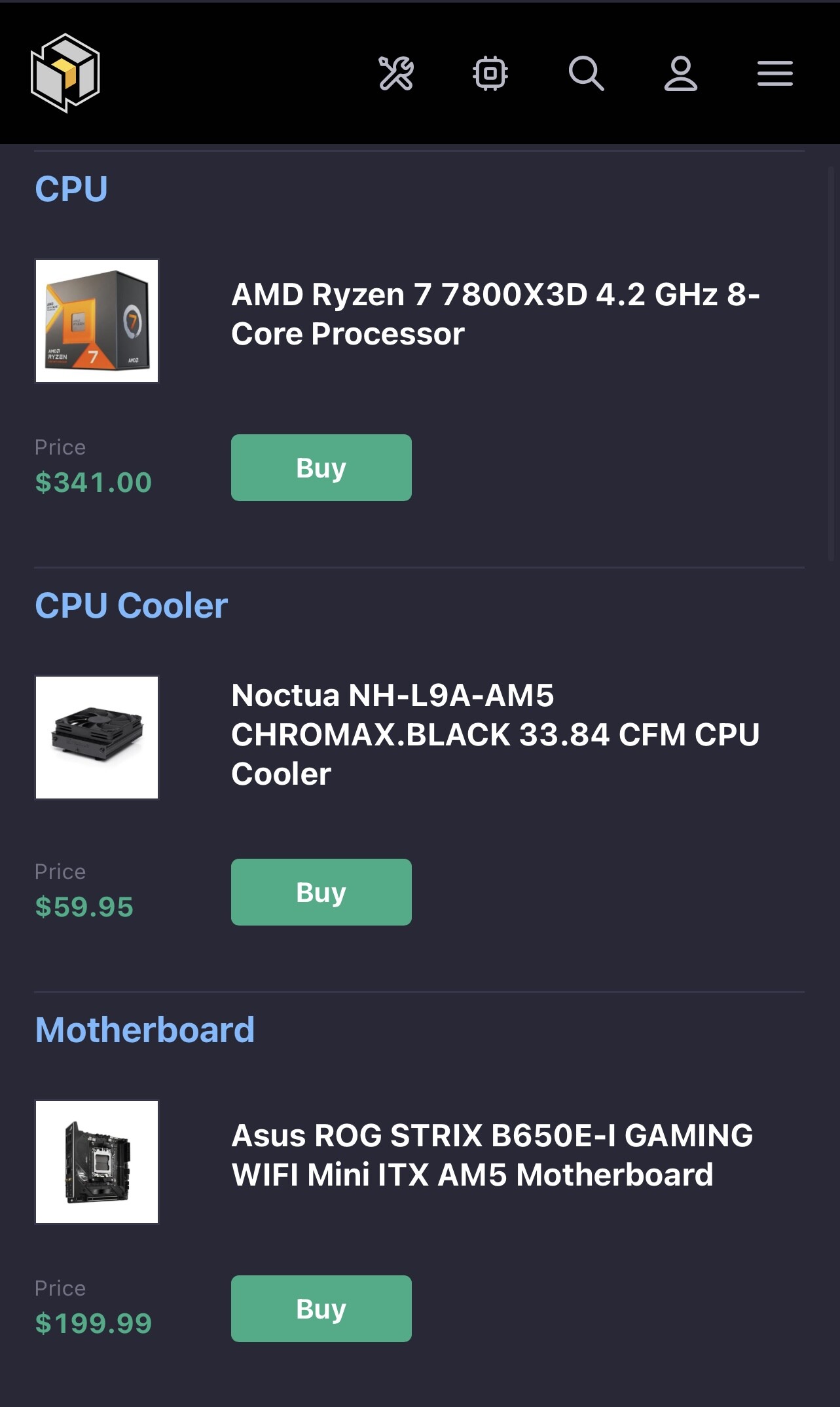Open the hamburger navigation menu
Viewport: 840px width, 1407px height.
[775, 73]
